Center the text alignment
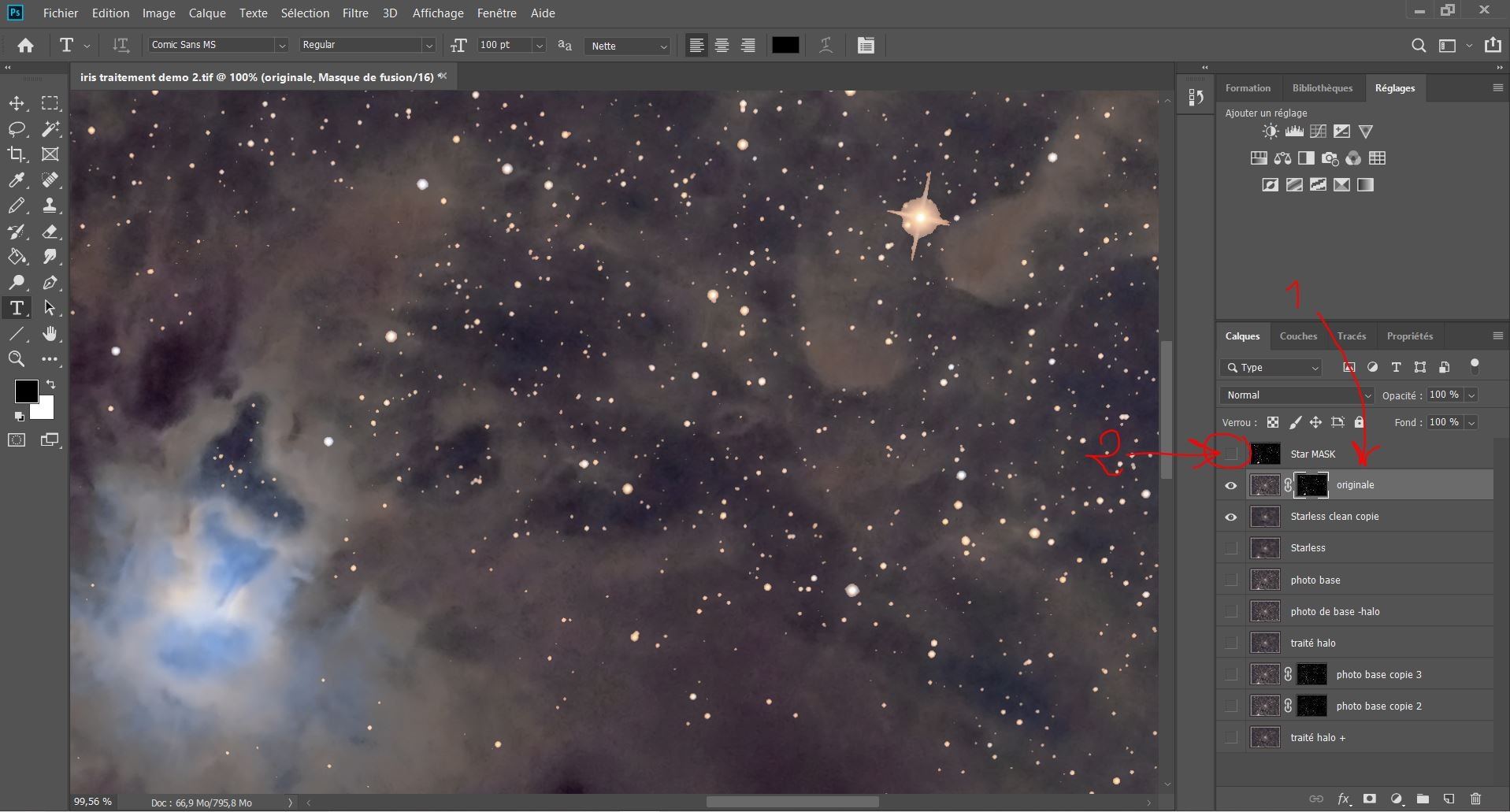1510x812 pixels. coord(722,46)
